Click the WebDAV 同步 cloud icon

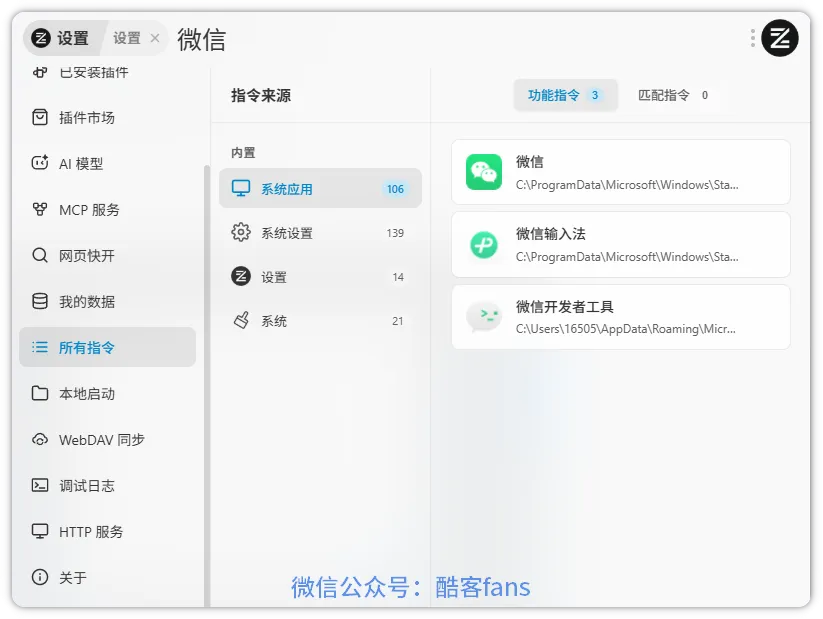pos(40,439)
